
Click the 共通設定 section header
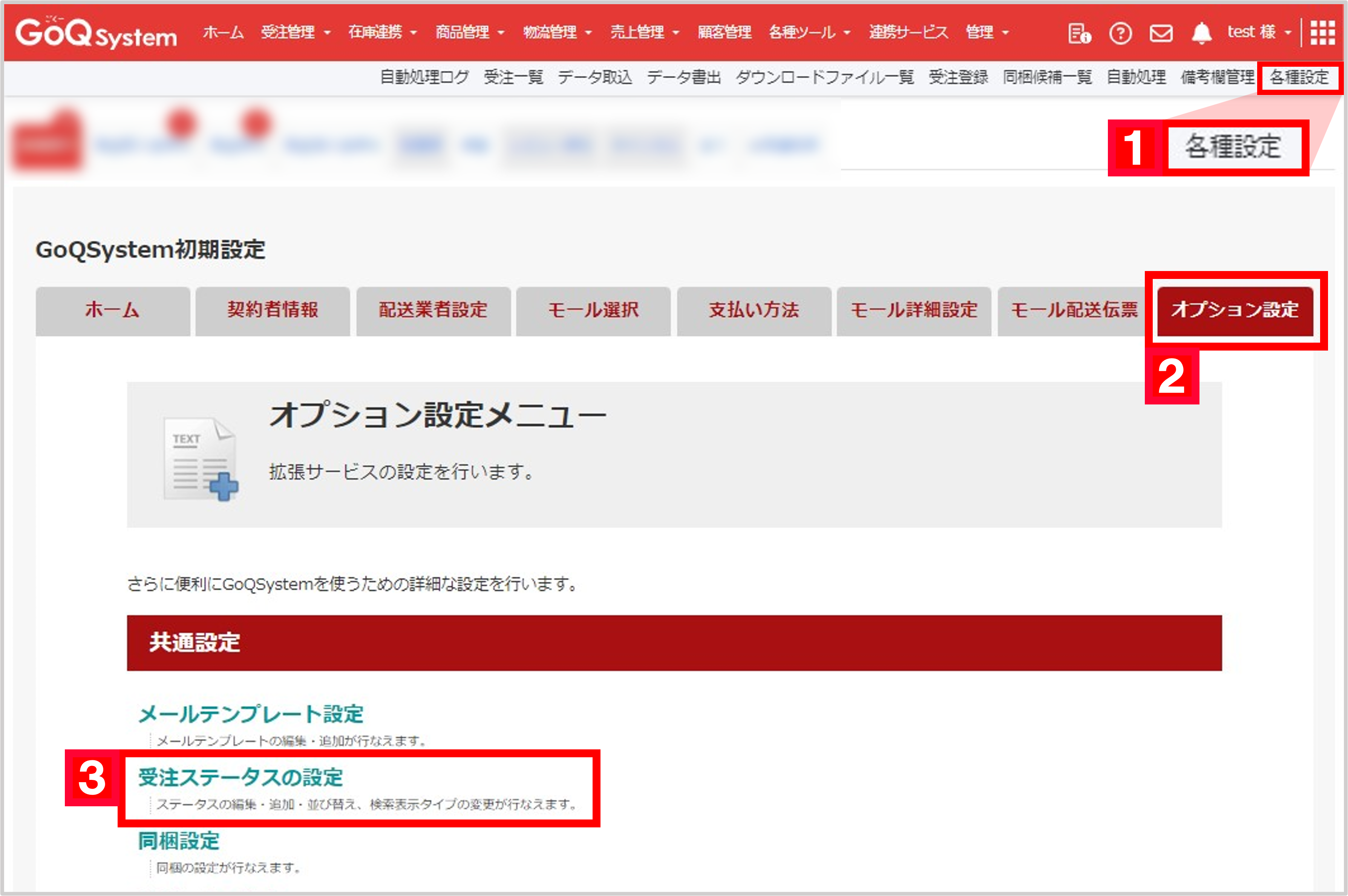(674, 643)
